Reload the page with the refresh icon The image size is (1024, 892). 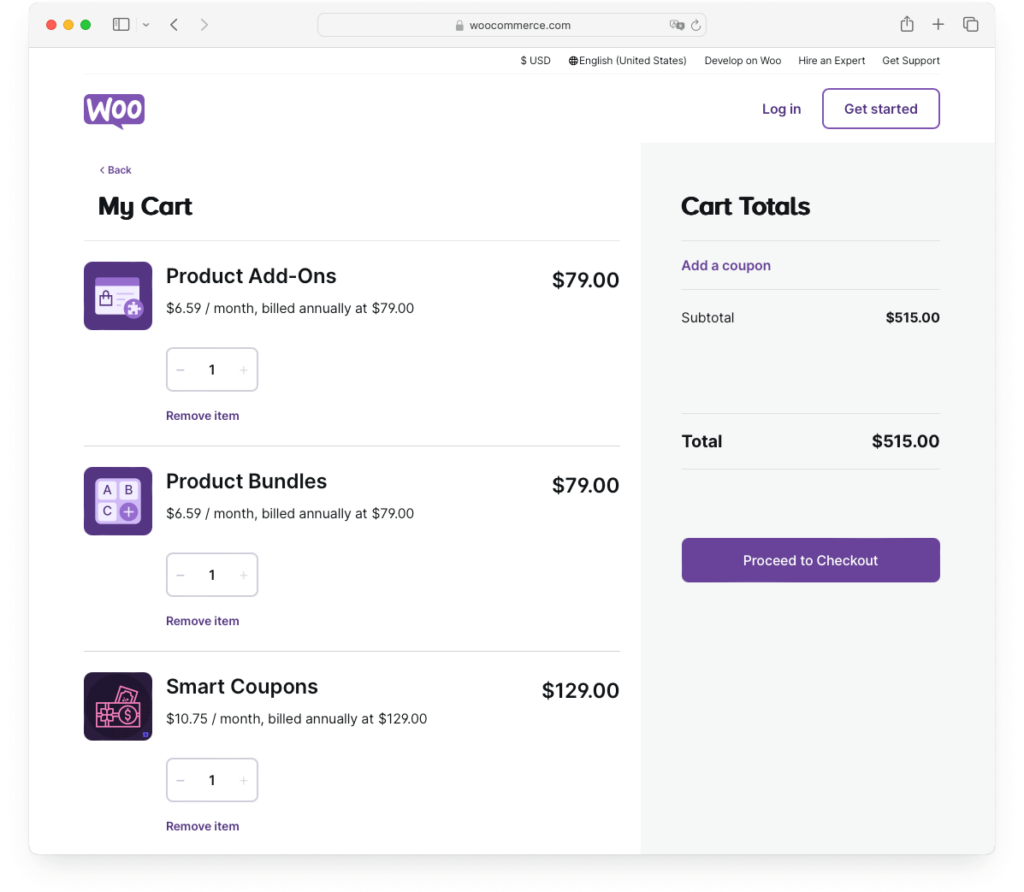(696, 25)
